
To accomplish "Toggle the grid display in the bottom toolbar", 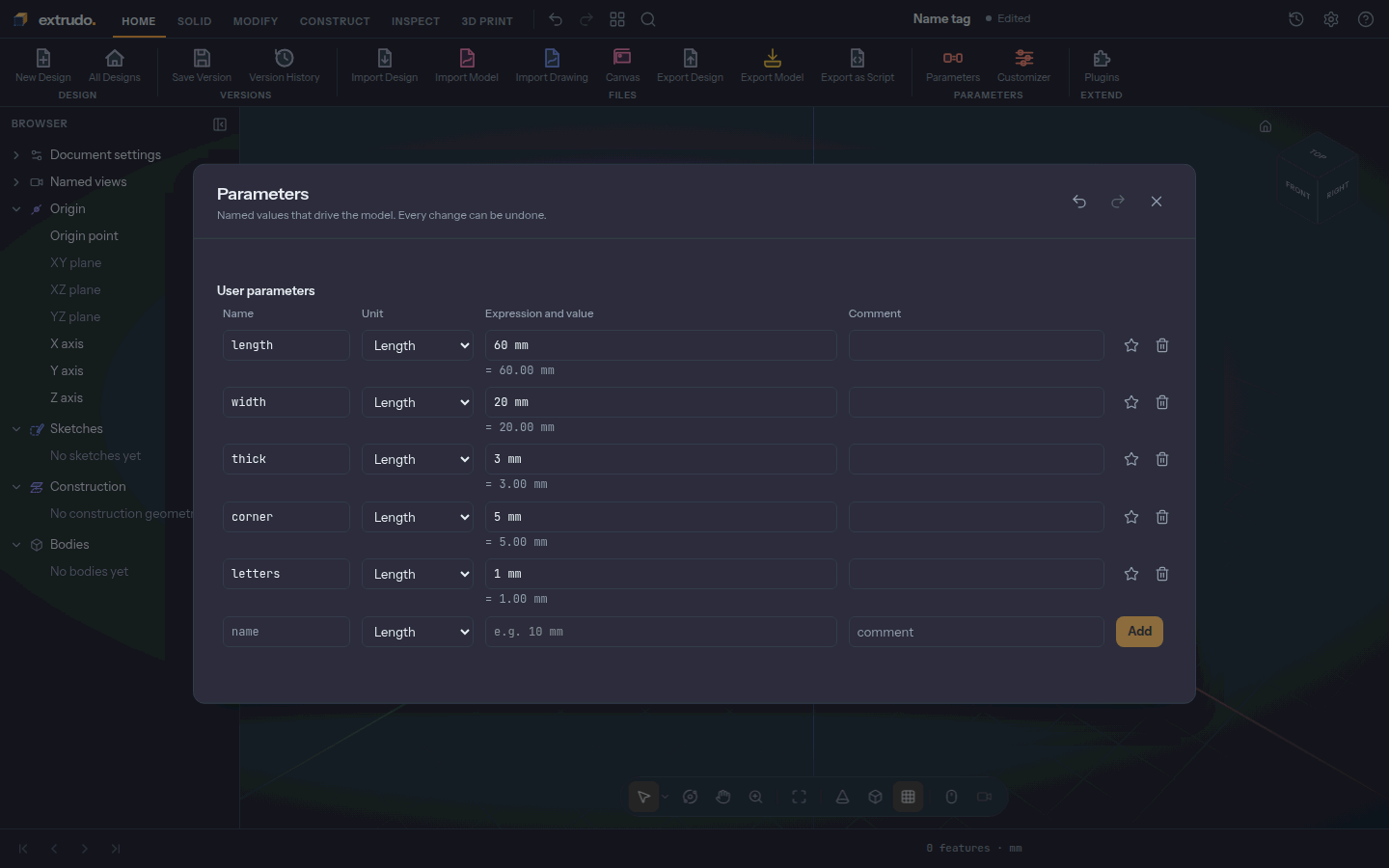I will click(908, 797).
